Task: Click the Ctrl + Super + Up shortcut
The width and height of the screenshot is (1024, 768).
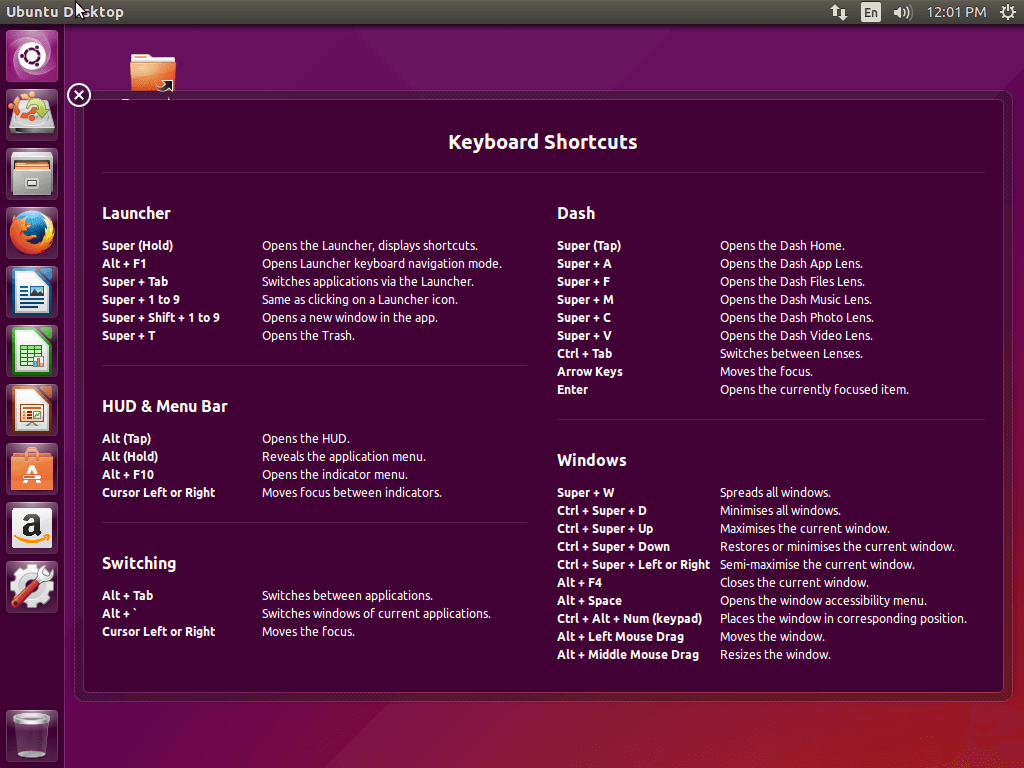Action: [x=605, y=529]
